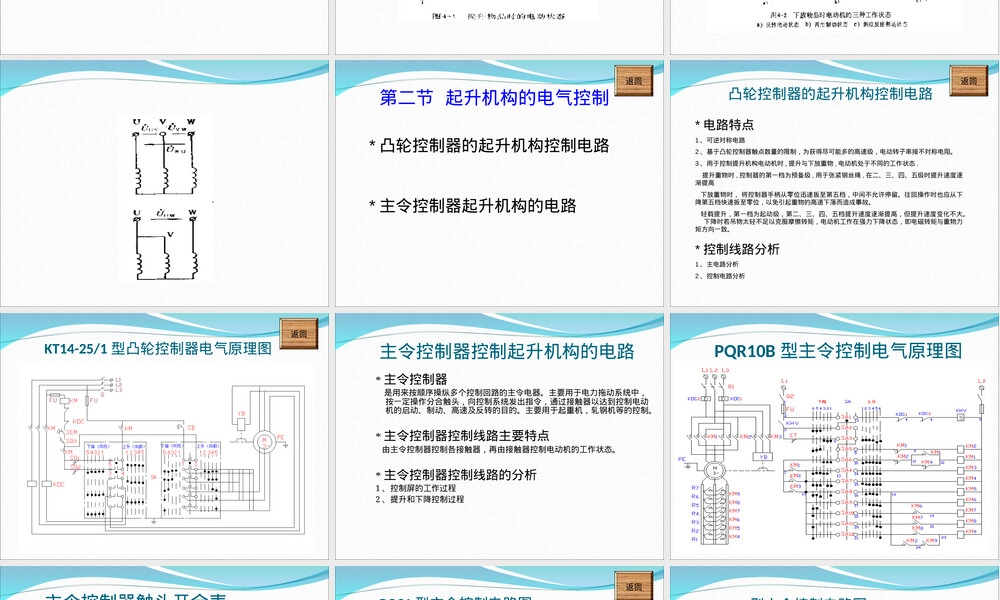Click the line 2、提升和下降控制过程
1000x600 pixels.
pyautogui.click(x=420, y=499)
